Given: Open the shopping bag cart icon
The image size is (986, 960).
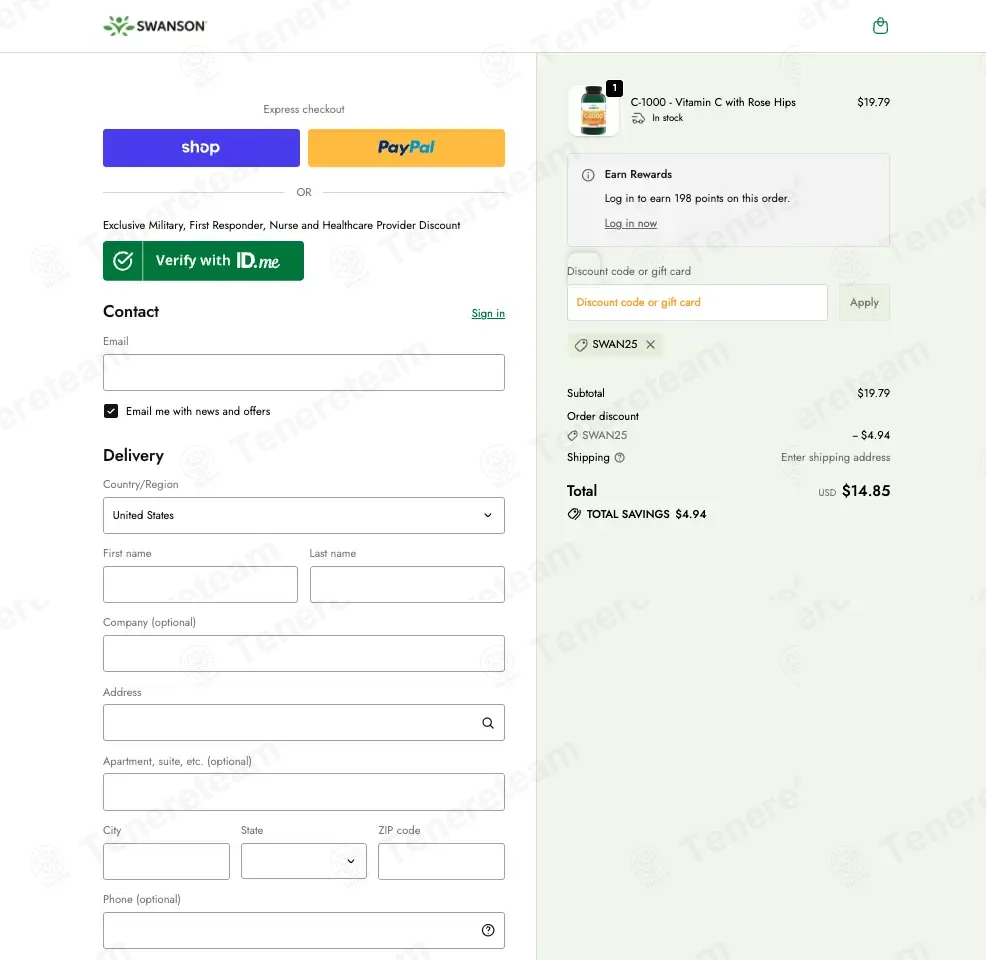Looking at the screenshot, I should [x=880, y=26].
